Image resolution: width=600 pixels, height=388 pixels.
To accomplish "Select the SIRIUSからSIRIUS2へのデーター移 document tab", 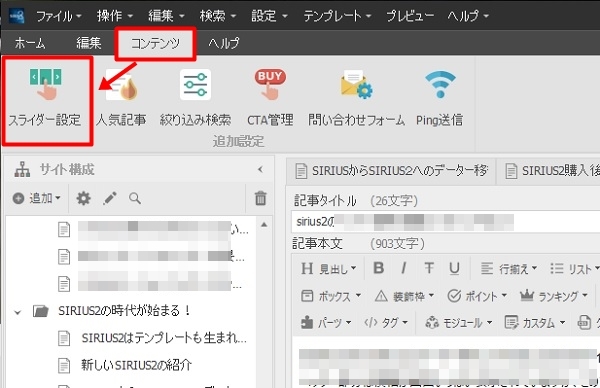I will click(391, 171).
